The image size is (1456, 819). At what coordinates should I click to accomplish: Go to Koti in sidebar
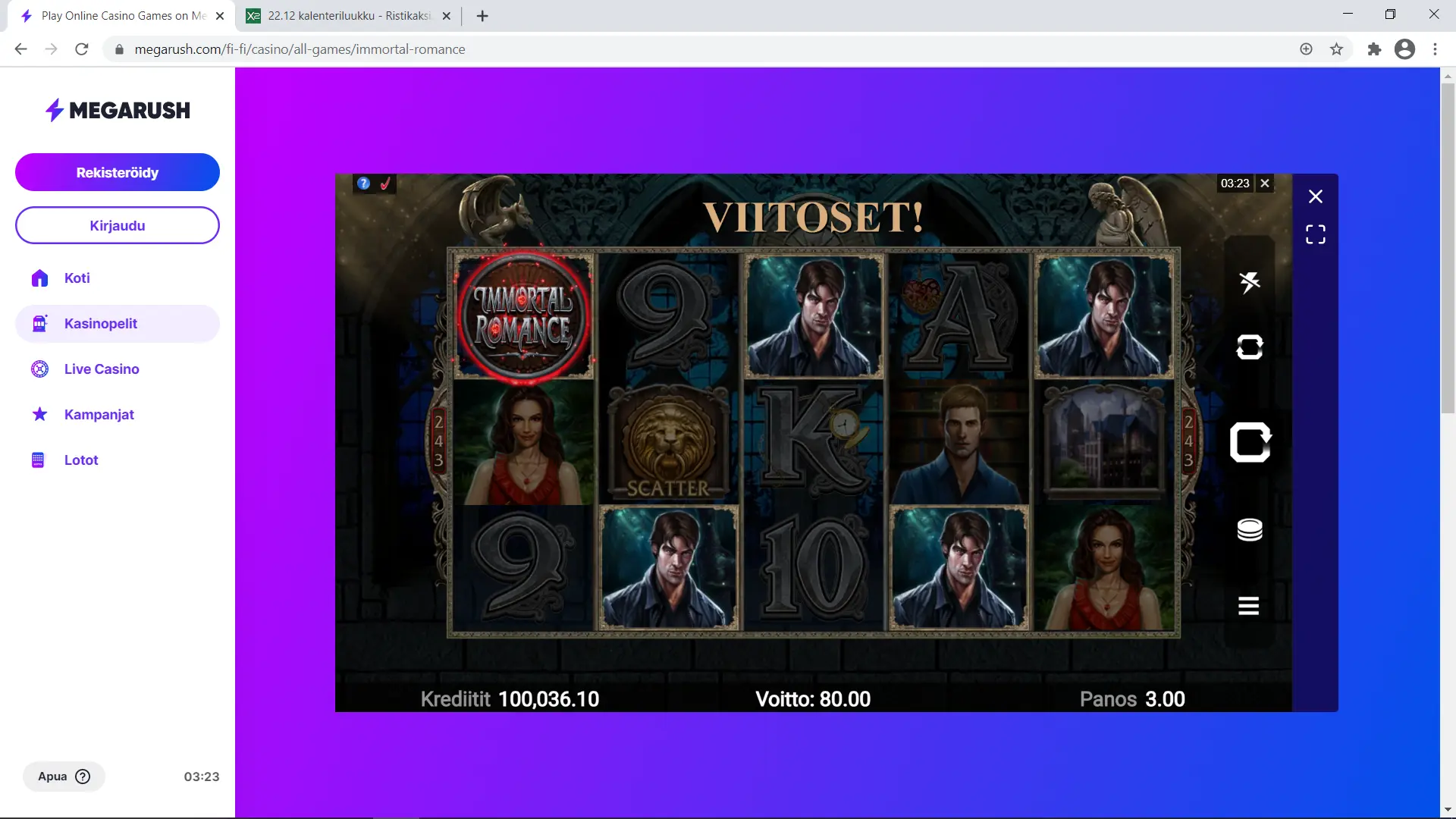point(77,278)
